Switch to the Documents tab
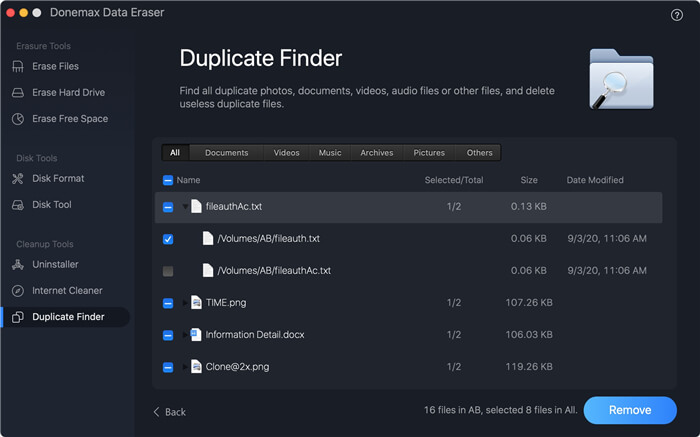 click(x=226, y=153)
